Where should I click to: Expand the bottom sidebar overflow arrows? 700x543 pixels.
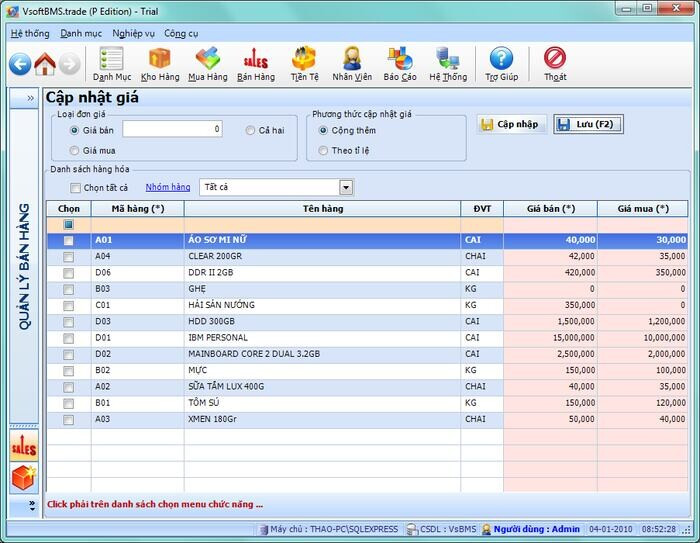tap(30, 506)
